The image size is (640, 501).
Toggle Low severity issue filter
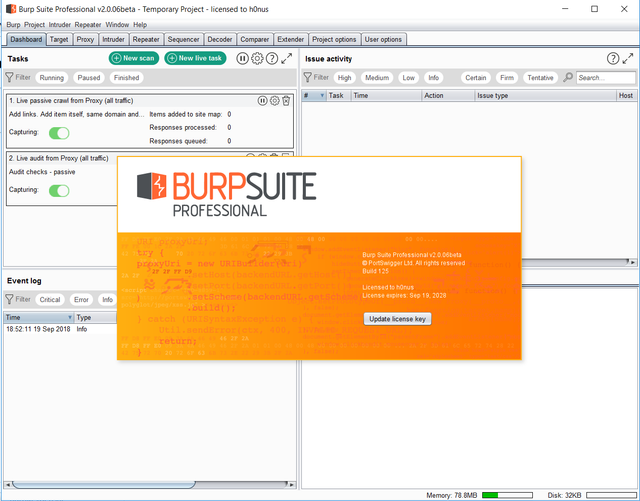409,78
